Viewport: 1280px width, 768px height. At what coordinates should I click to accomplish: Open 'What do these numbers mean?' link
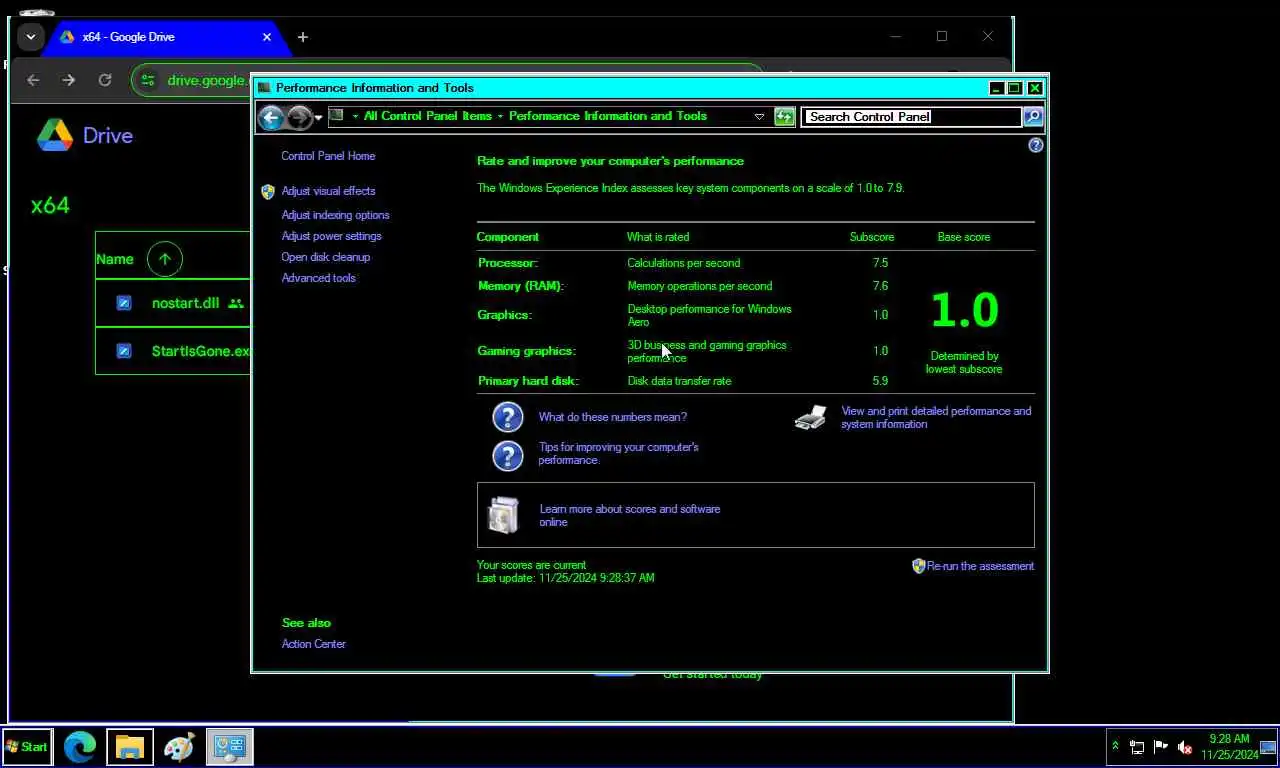click(x=612, y=417)
